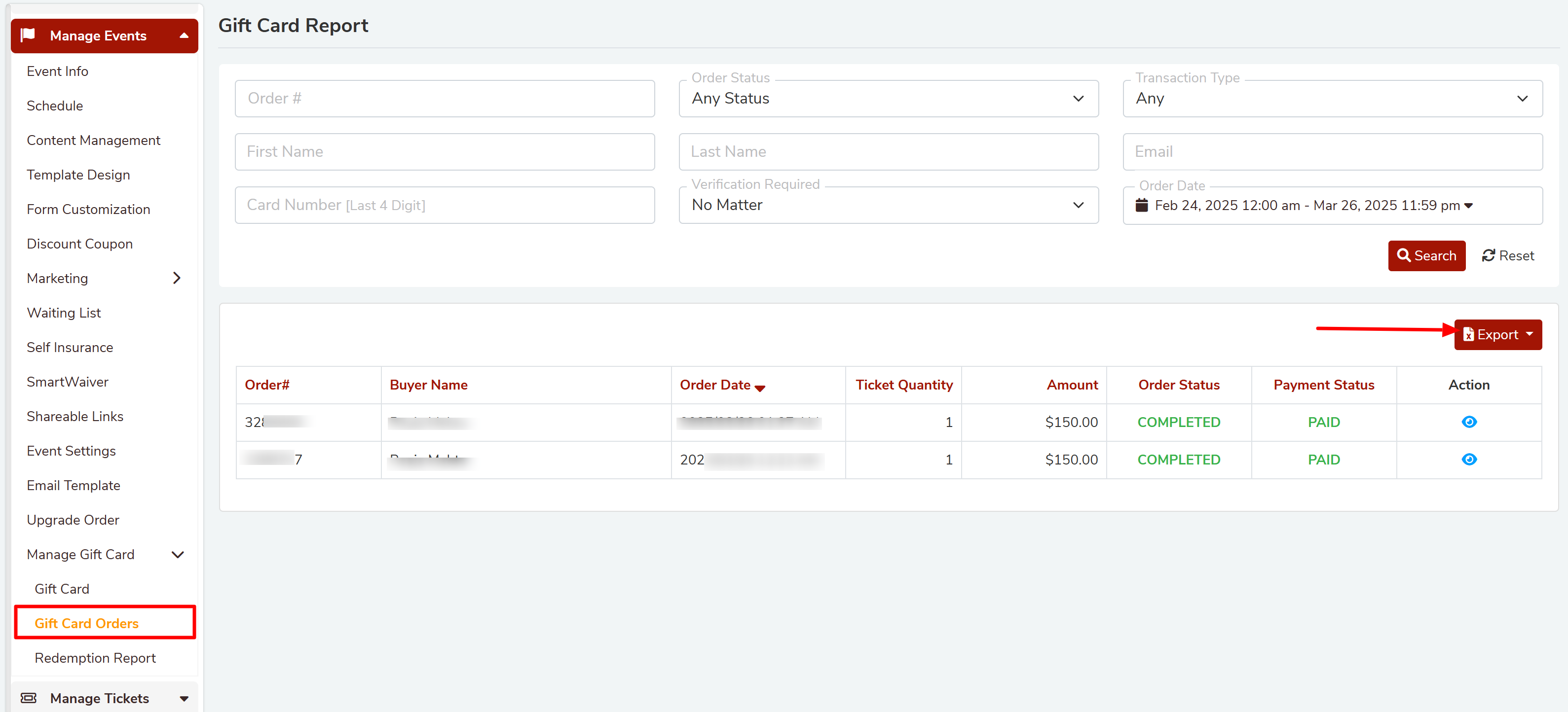Open the Verification Required dropdown
Screen dimensions: 1568x712
click(x=888, y=205)
